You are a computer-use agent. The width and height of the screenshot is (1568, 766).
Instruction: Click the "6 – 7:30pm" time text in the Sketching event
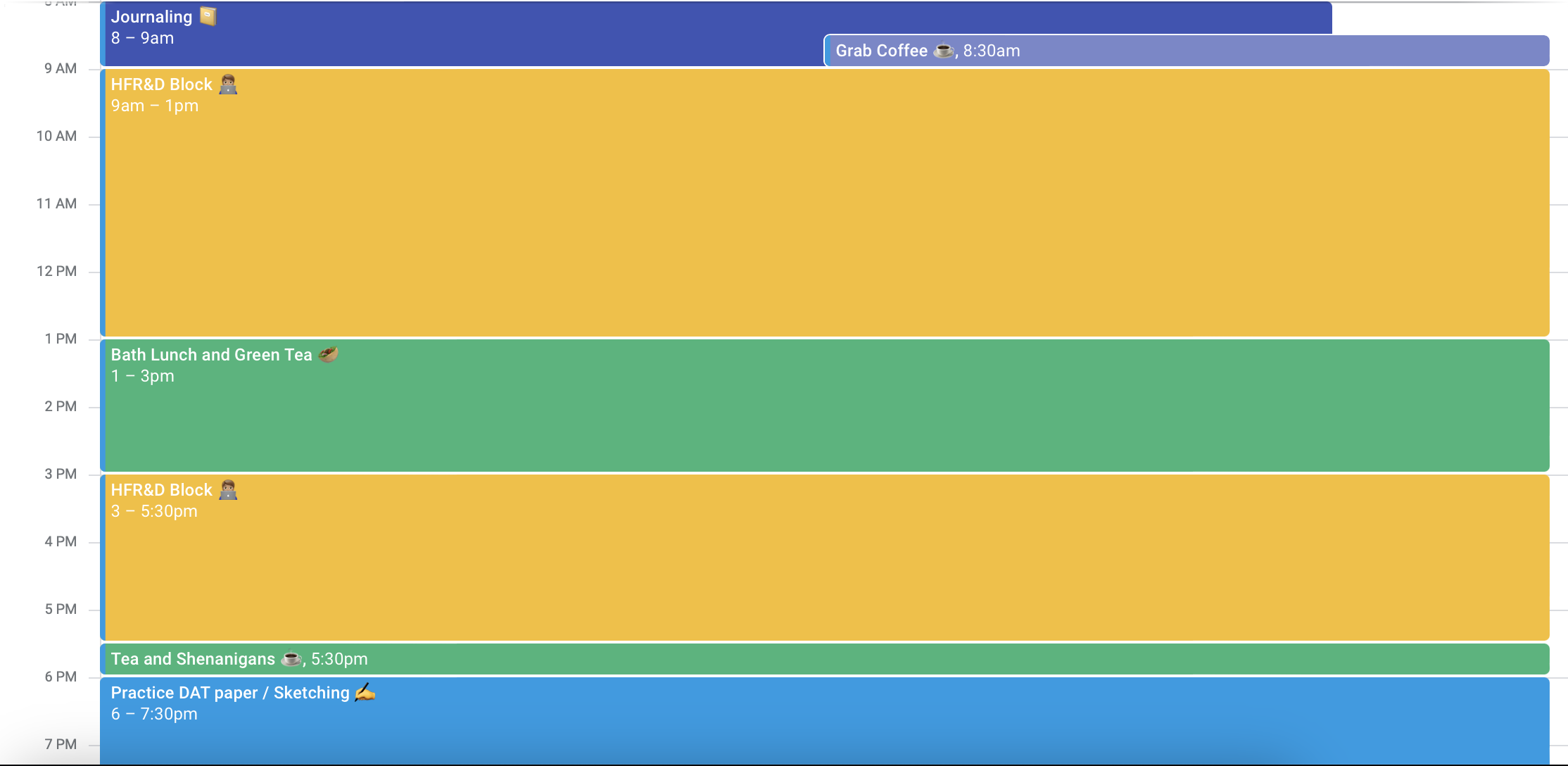click(x=154, y=714)
